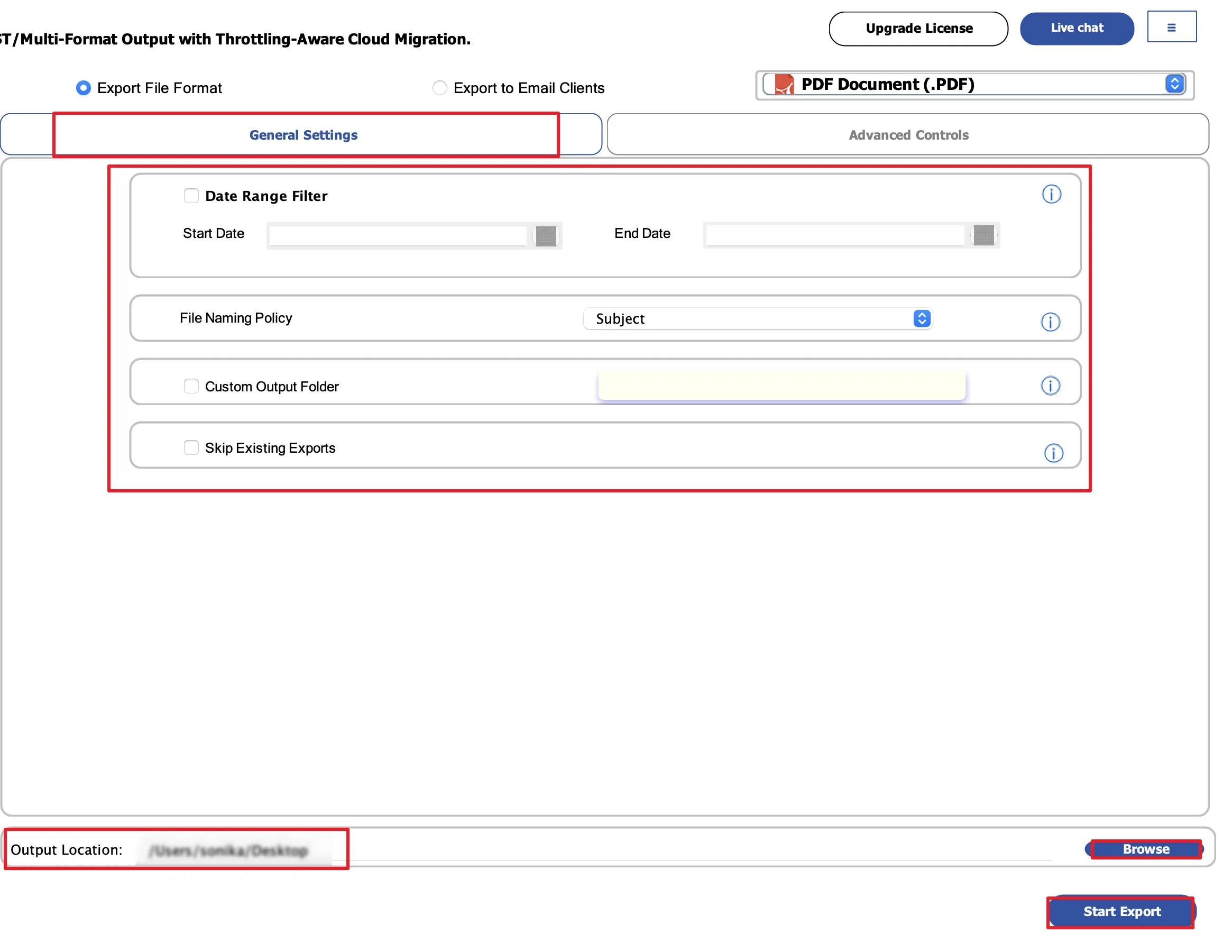Image resolution: width=1232 pixels, height=952 pixels.
Task: Click the PDF document format icon
Action: [x=784, y=85]
